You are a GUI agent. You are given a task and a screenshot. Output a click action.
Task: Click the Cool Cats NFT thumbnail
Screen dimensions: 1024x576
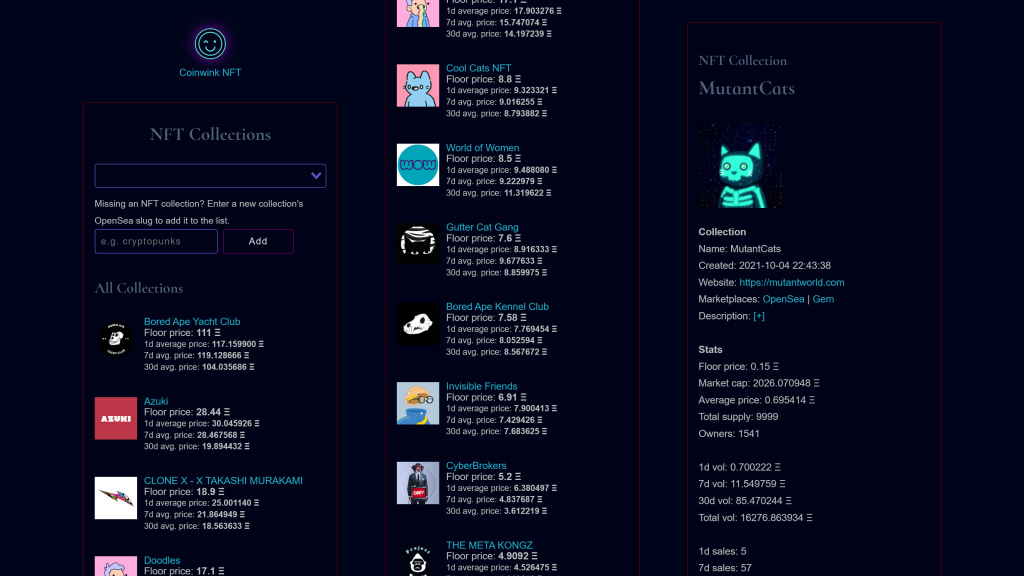point(418,86)
